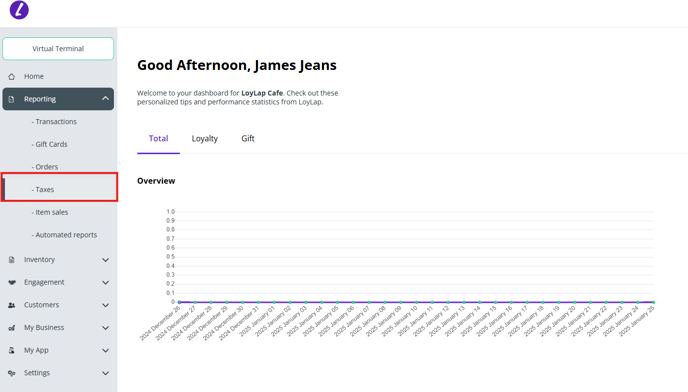The height and width of the screenshot is (392, 688).
Task: Click the Home house icon
Action: pos(11,76)
